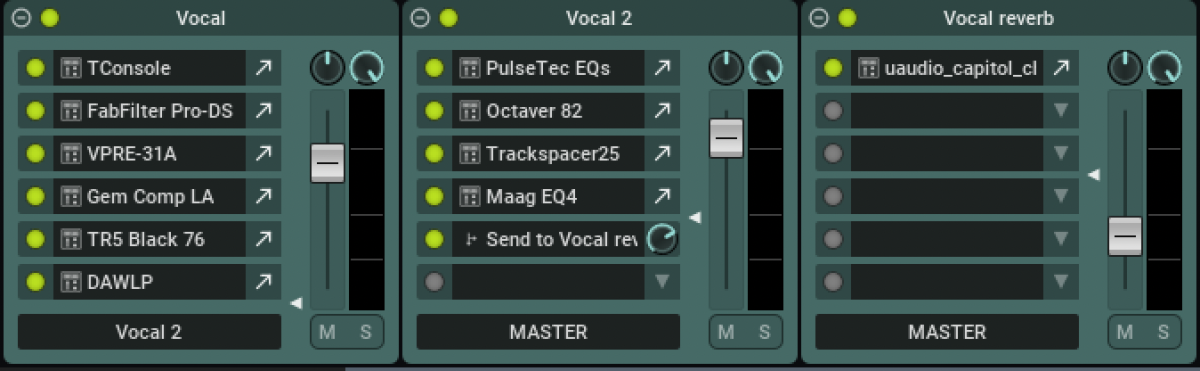Mute the Vocal 2 strip
This screenshot has height=371, width=1200.
727,332
